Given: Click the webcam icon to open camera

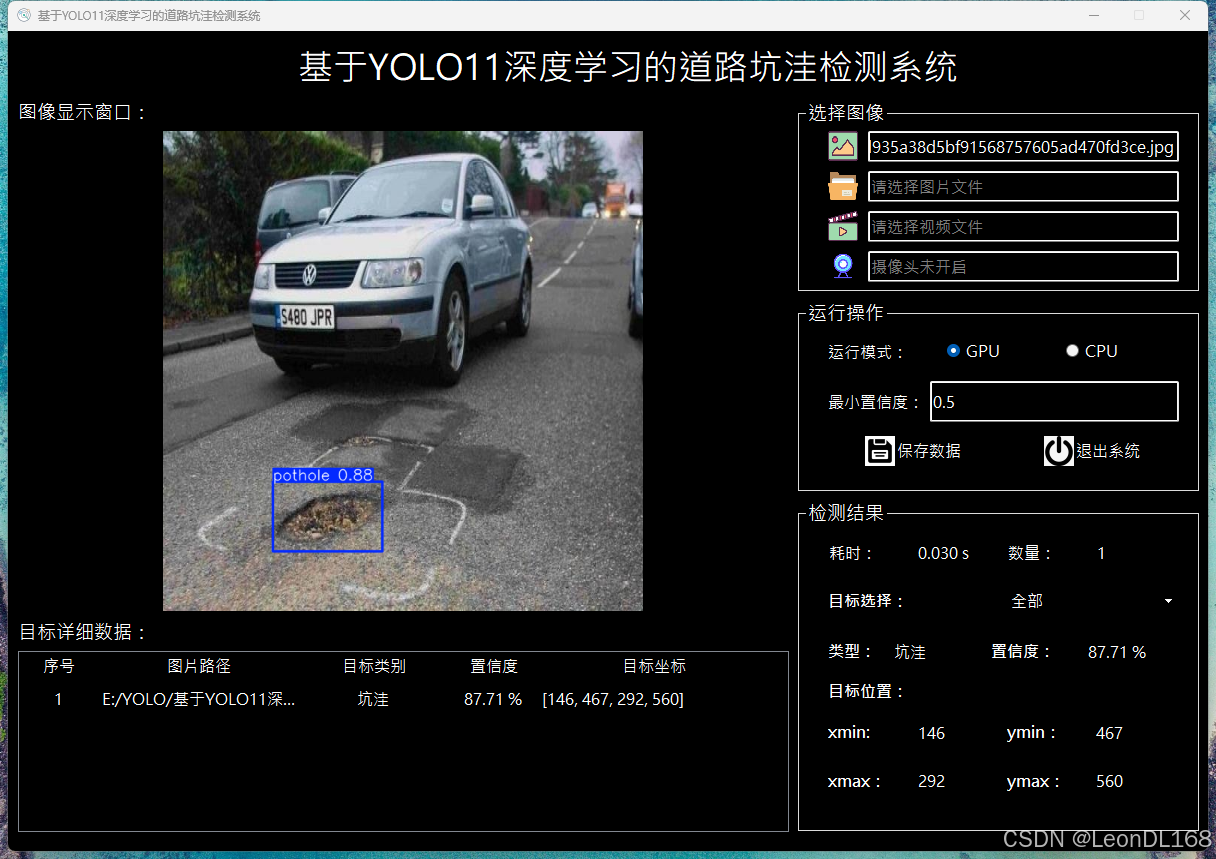Looking at the screenshot, I should [843, 265].
